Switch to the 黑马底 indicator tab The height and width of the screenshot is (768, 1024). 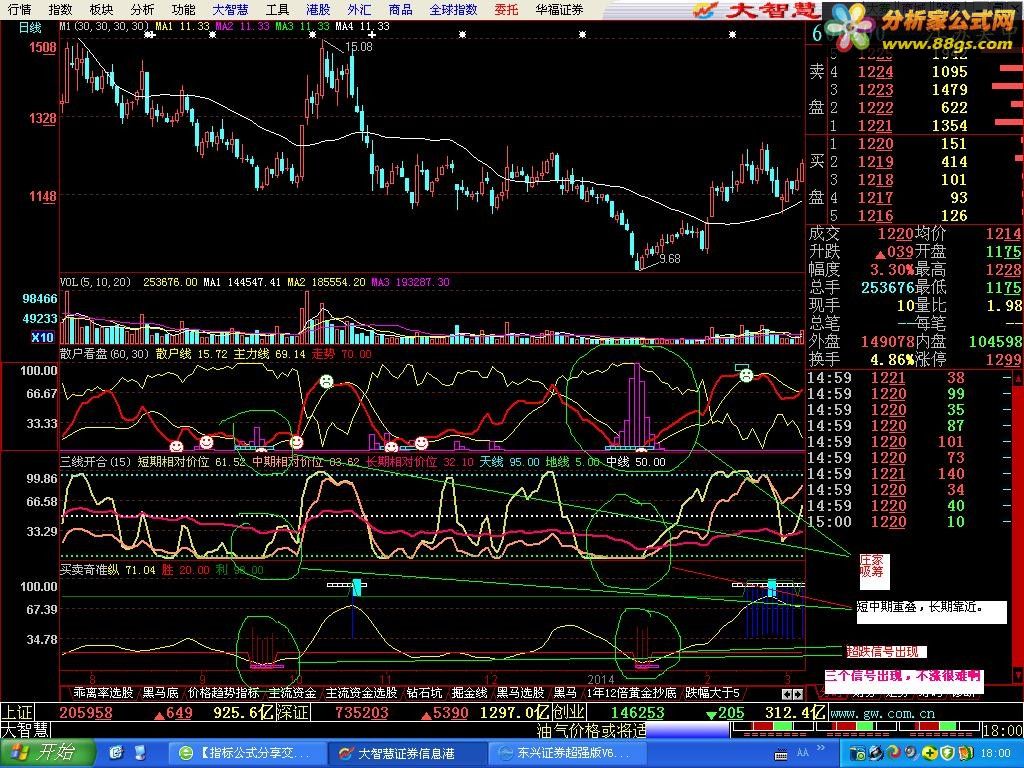click(161, 692)
